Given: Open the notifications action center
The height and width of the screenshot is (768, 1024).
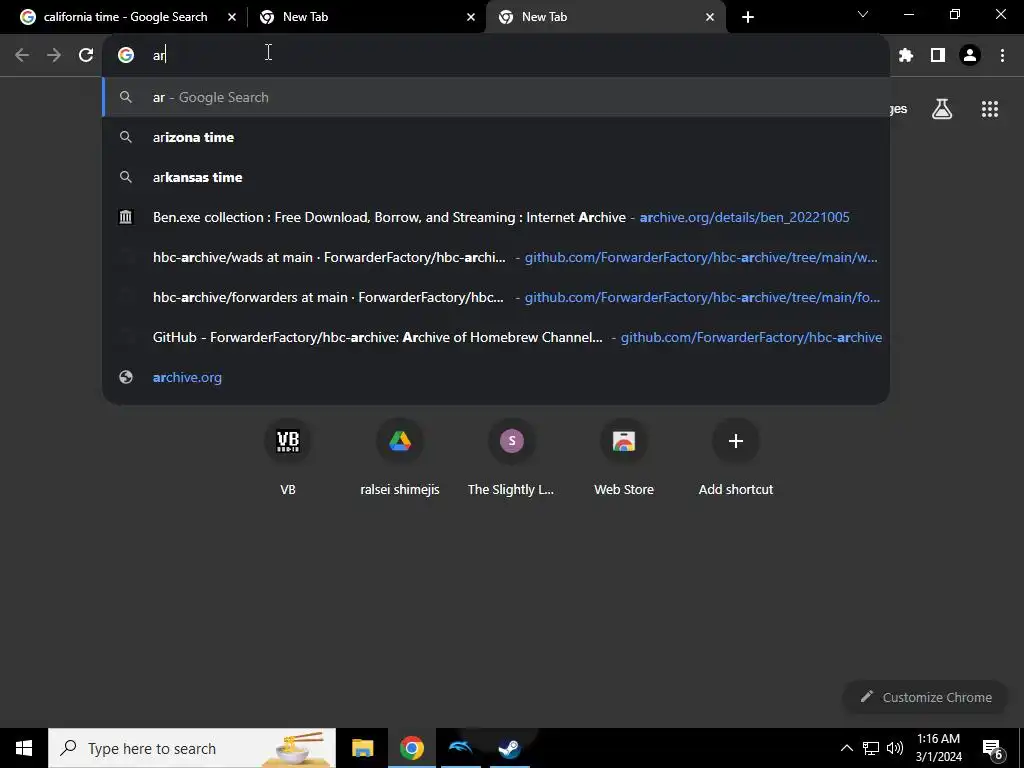Looking at the screenshot, I should click(993, 749).
